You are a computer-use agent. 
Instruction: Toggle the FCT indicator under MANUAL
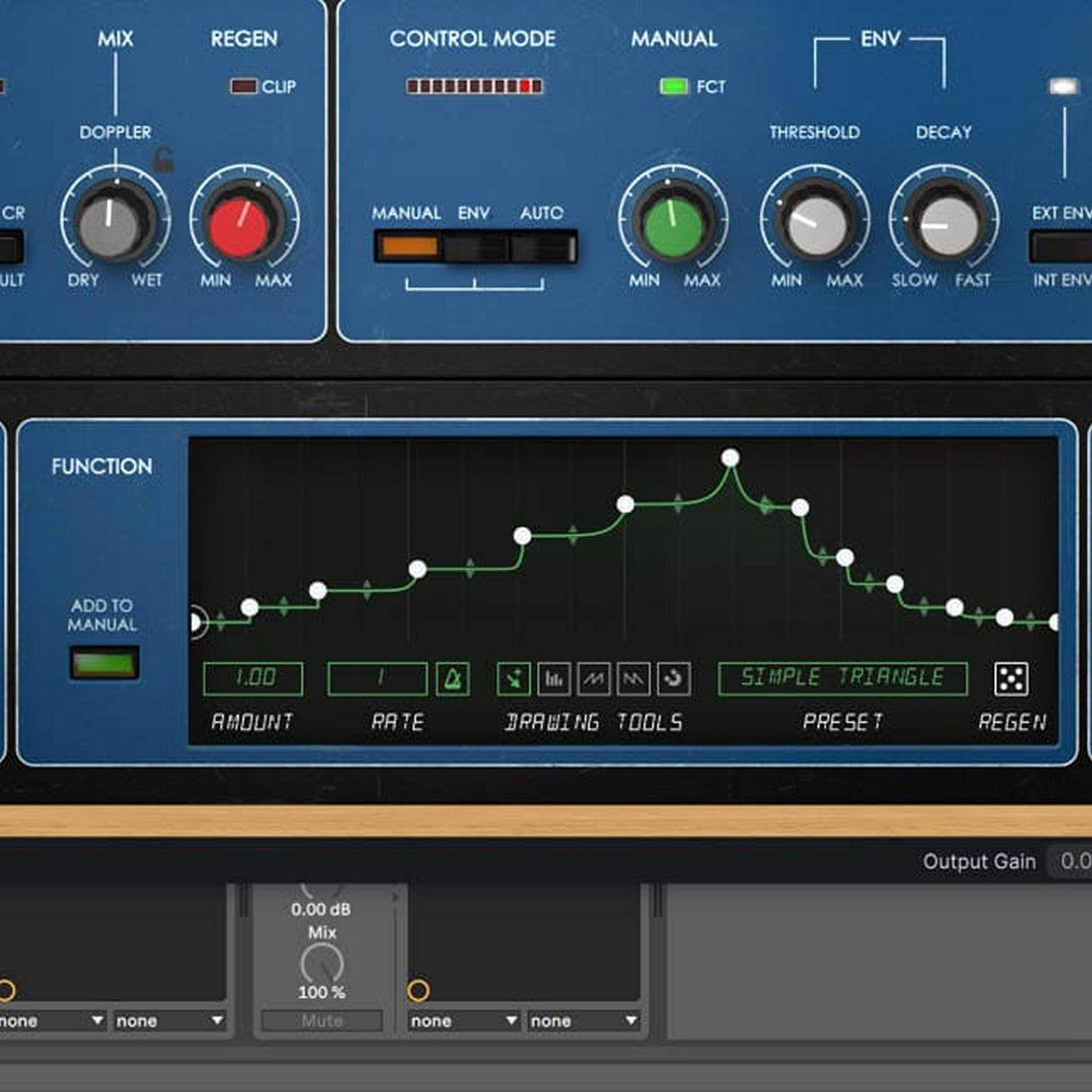click(673, 87)
